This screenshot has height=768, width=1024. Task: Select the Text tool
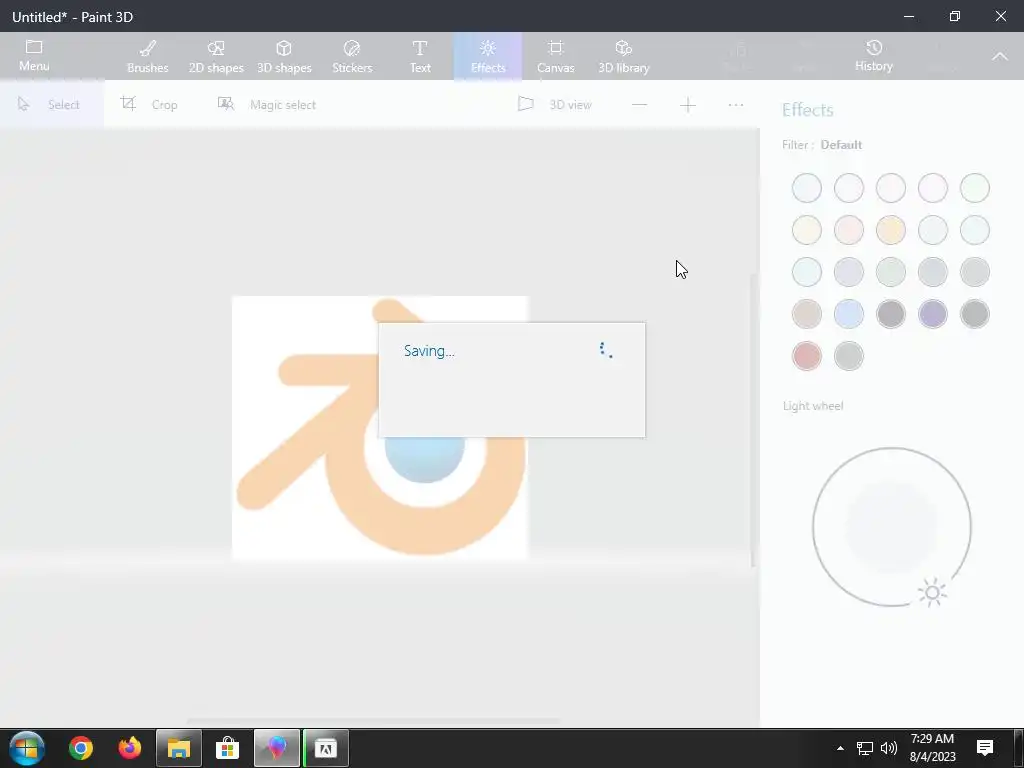420,56
